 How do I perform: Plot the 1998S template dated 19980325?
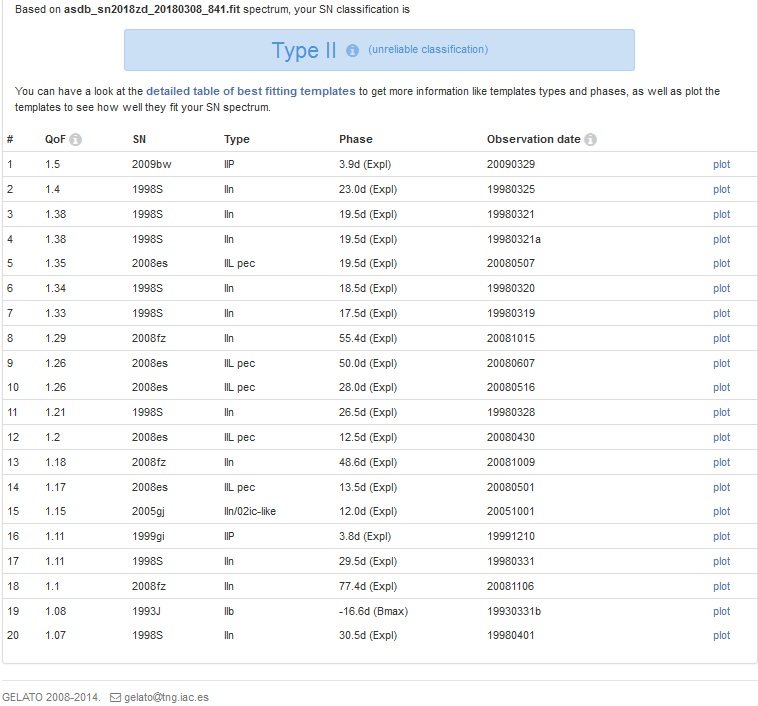click(x=721, y=189)
